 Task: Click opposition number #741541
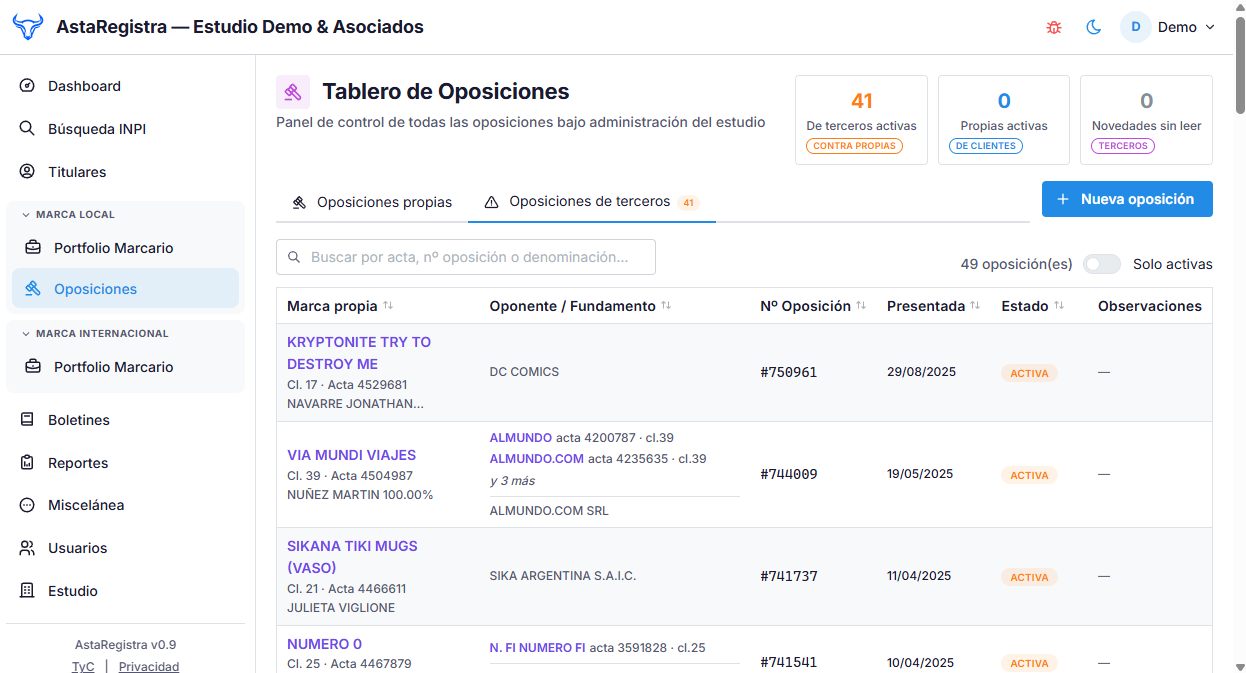tap(788, 662)
